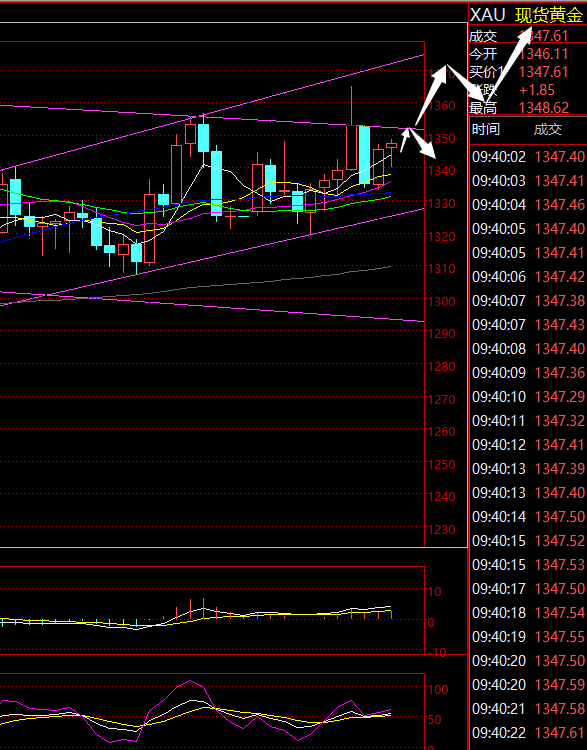This screenshot has height=750, width=587.
Task: Select the tick row at 09:40:12
Action: click(528, 445)
